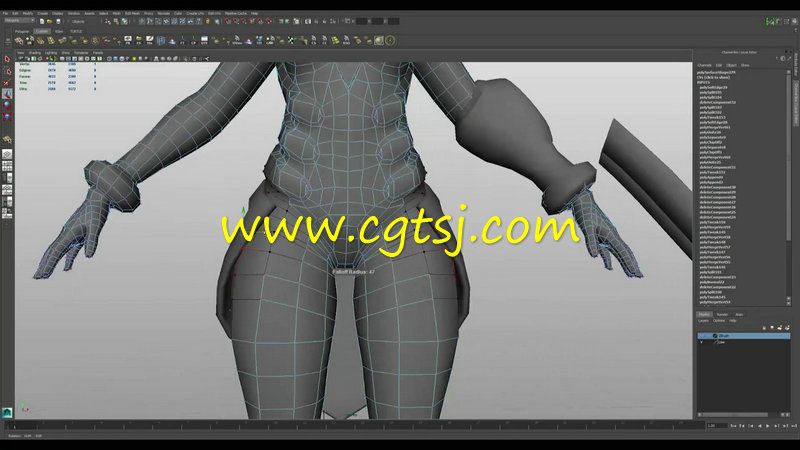
Task: Toggle visibility box of highlighted display layer
Action: [702, 336]
